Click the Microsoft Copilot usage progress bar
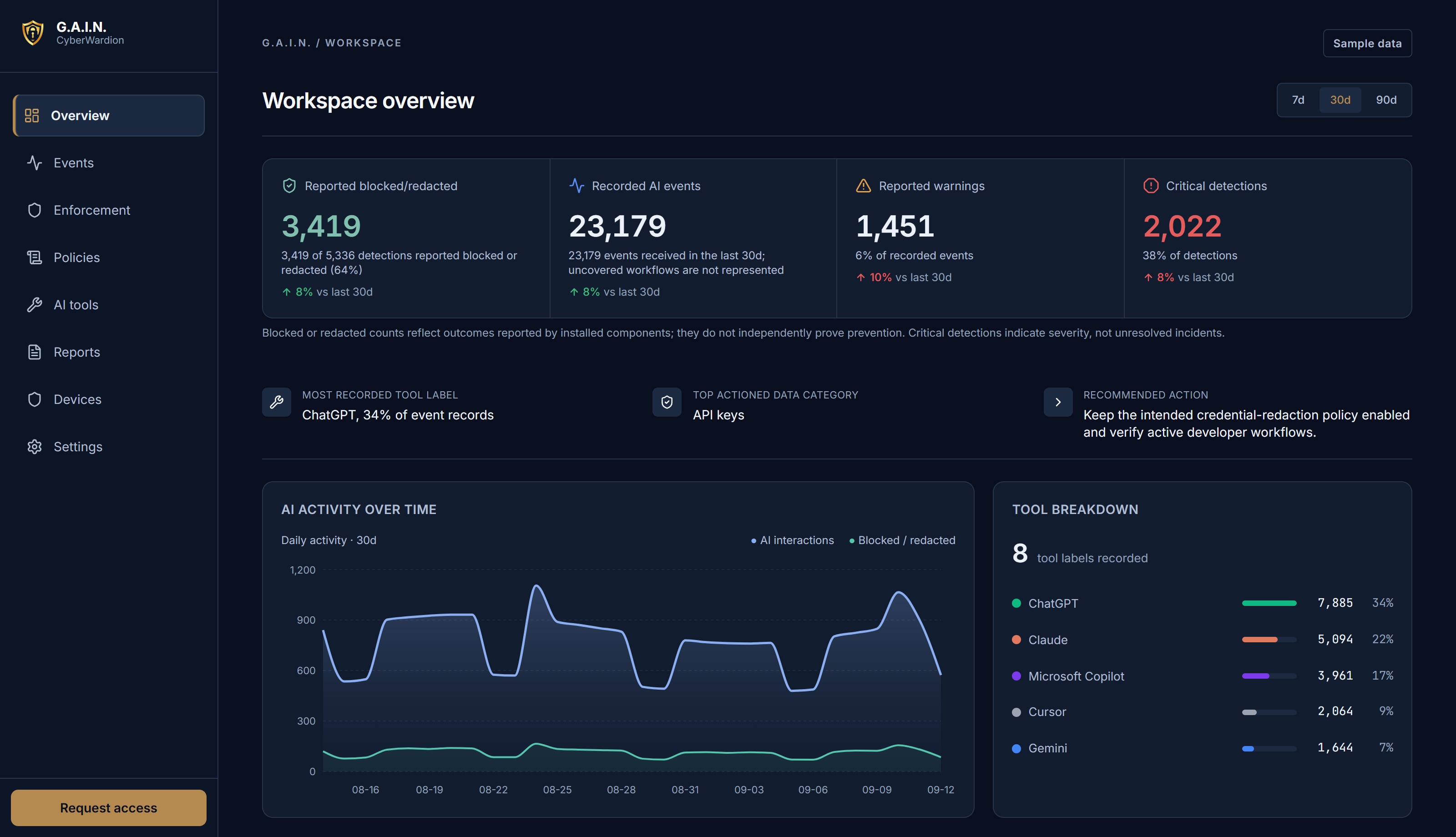Screen dimensions: 1456x837 point(1269,676)
